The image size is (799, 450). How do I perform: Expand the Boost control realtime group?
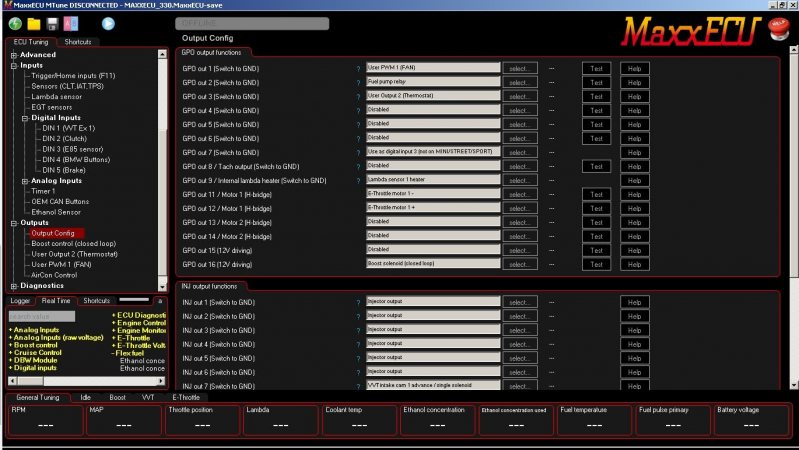pos(10,345)
